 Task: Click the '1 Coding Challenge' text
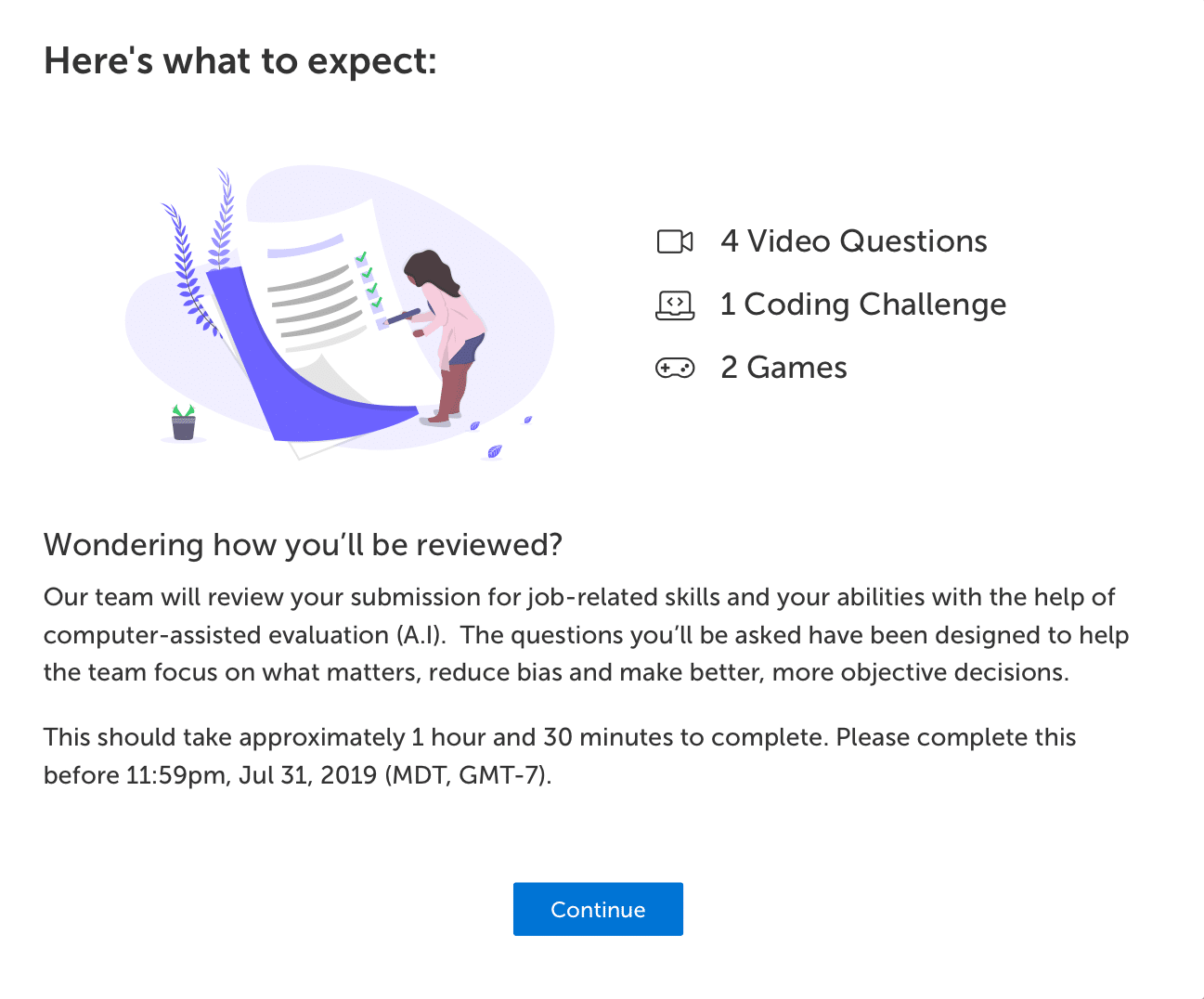(863, 305)
